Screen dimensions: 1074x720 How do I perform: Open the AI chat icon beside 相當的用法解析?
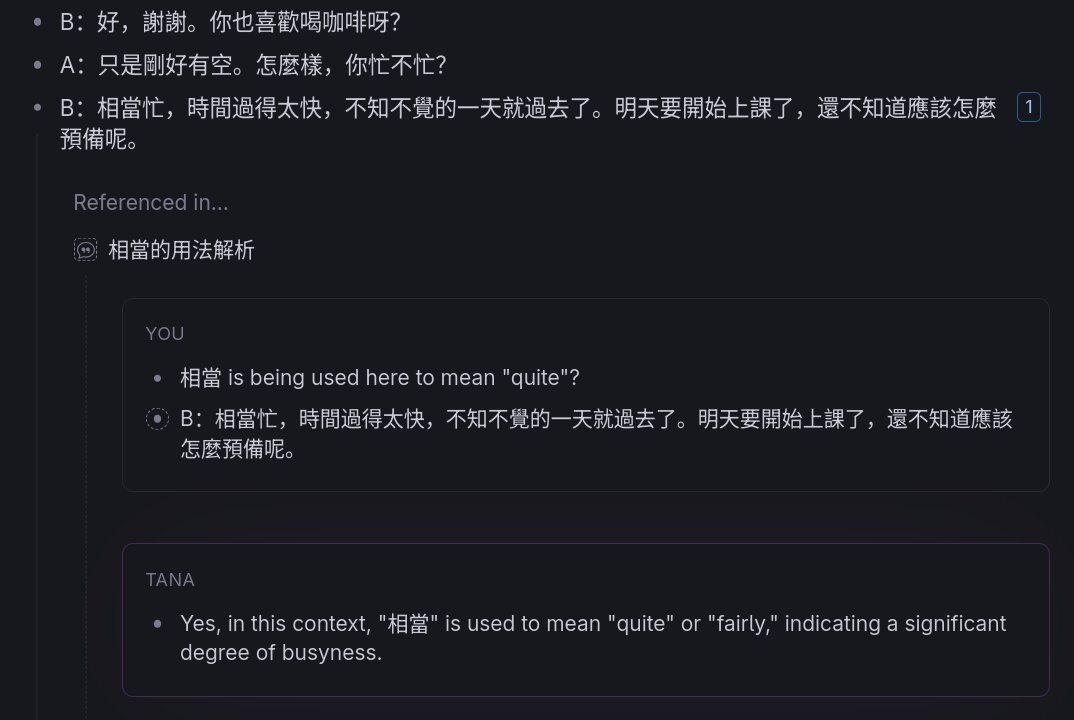pos(86,249)
